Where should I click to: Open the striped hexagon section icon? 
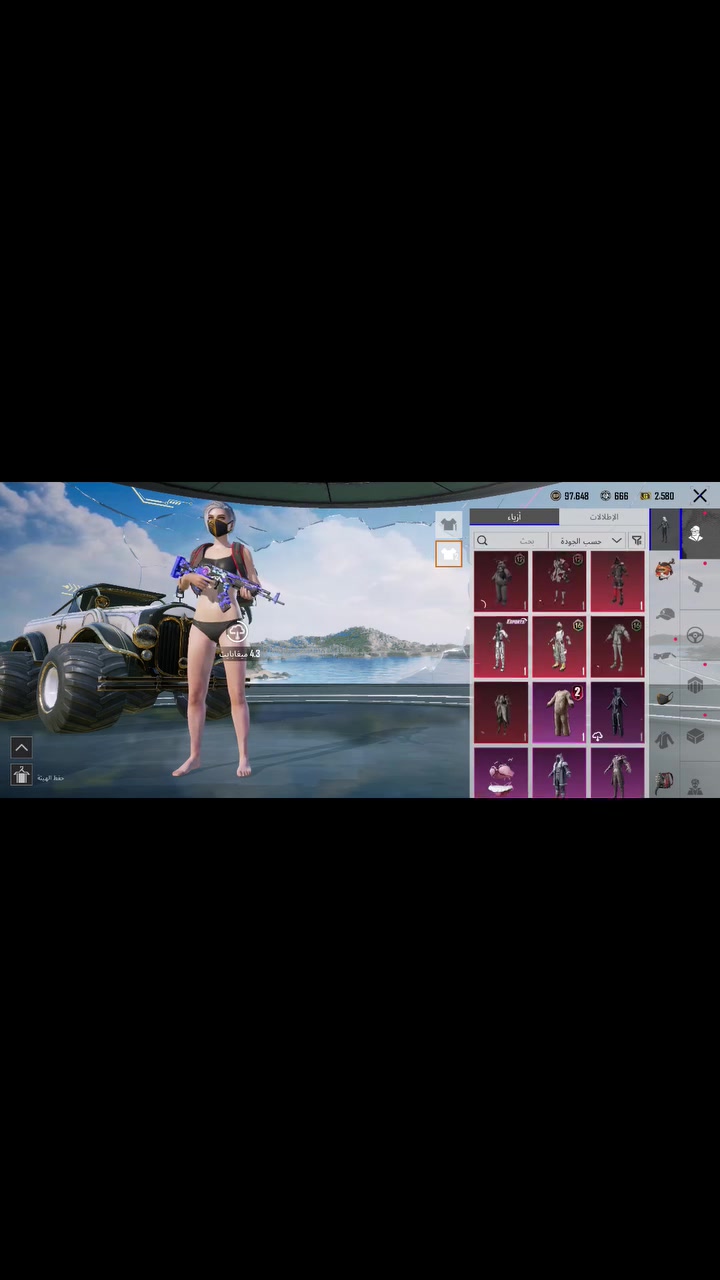[x=696, y=686]
